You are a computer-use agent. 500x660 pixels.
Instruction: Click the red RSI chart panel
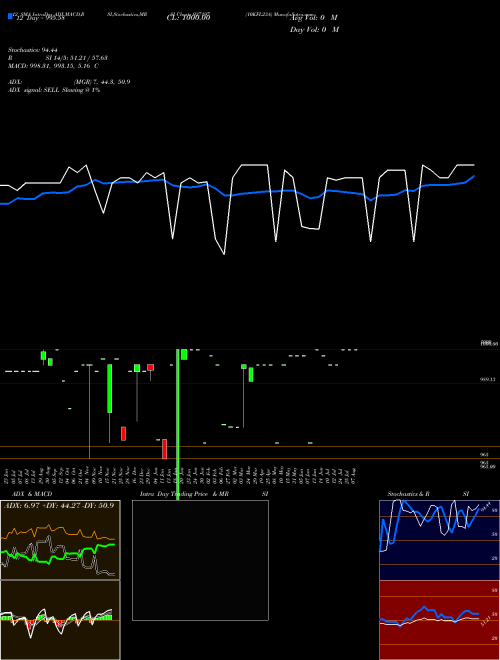439,620
